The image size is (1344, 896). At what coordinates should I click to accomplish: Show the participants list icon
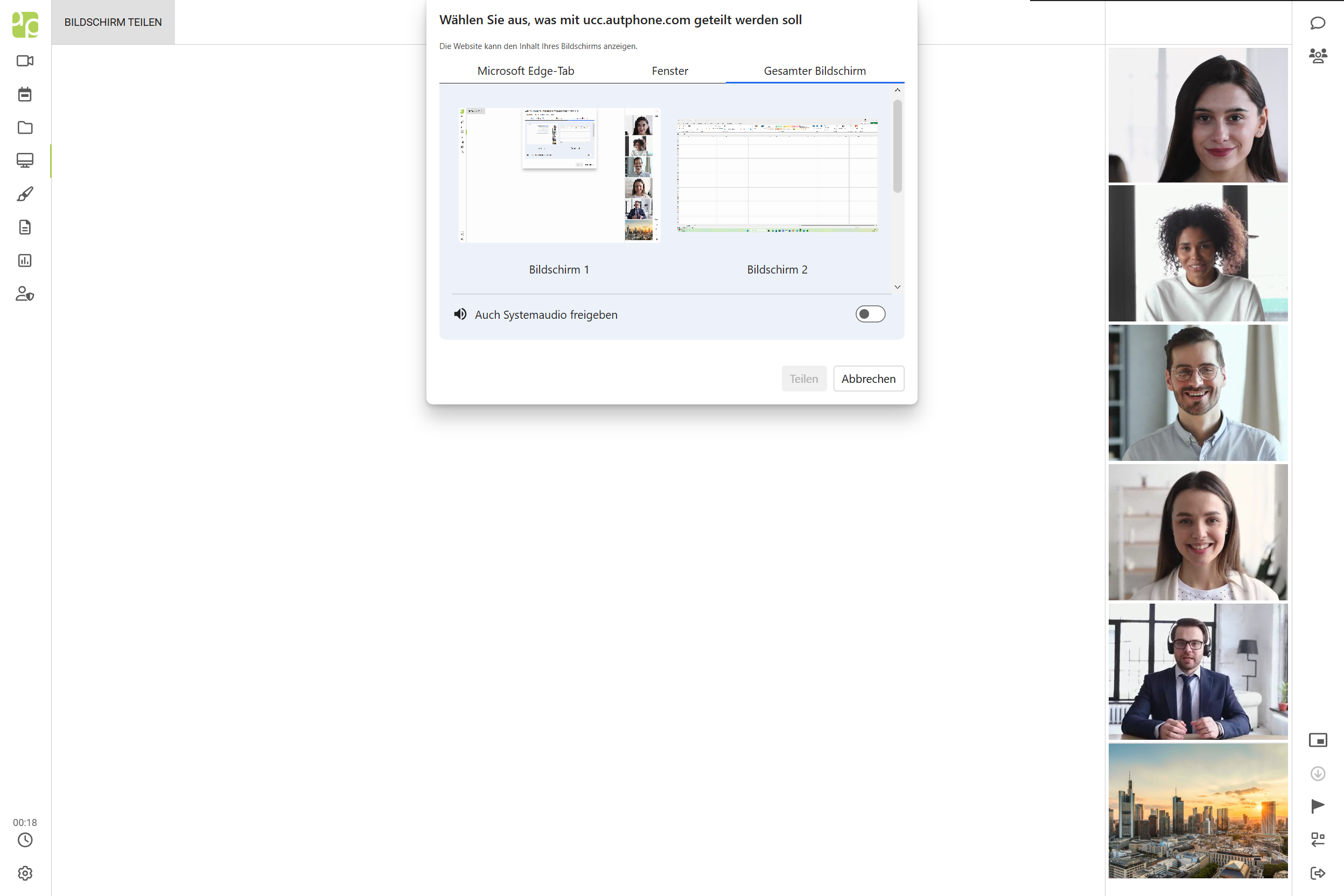[1318, 55]
